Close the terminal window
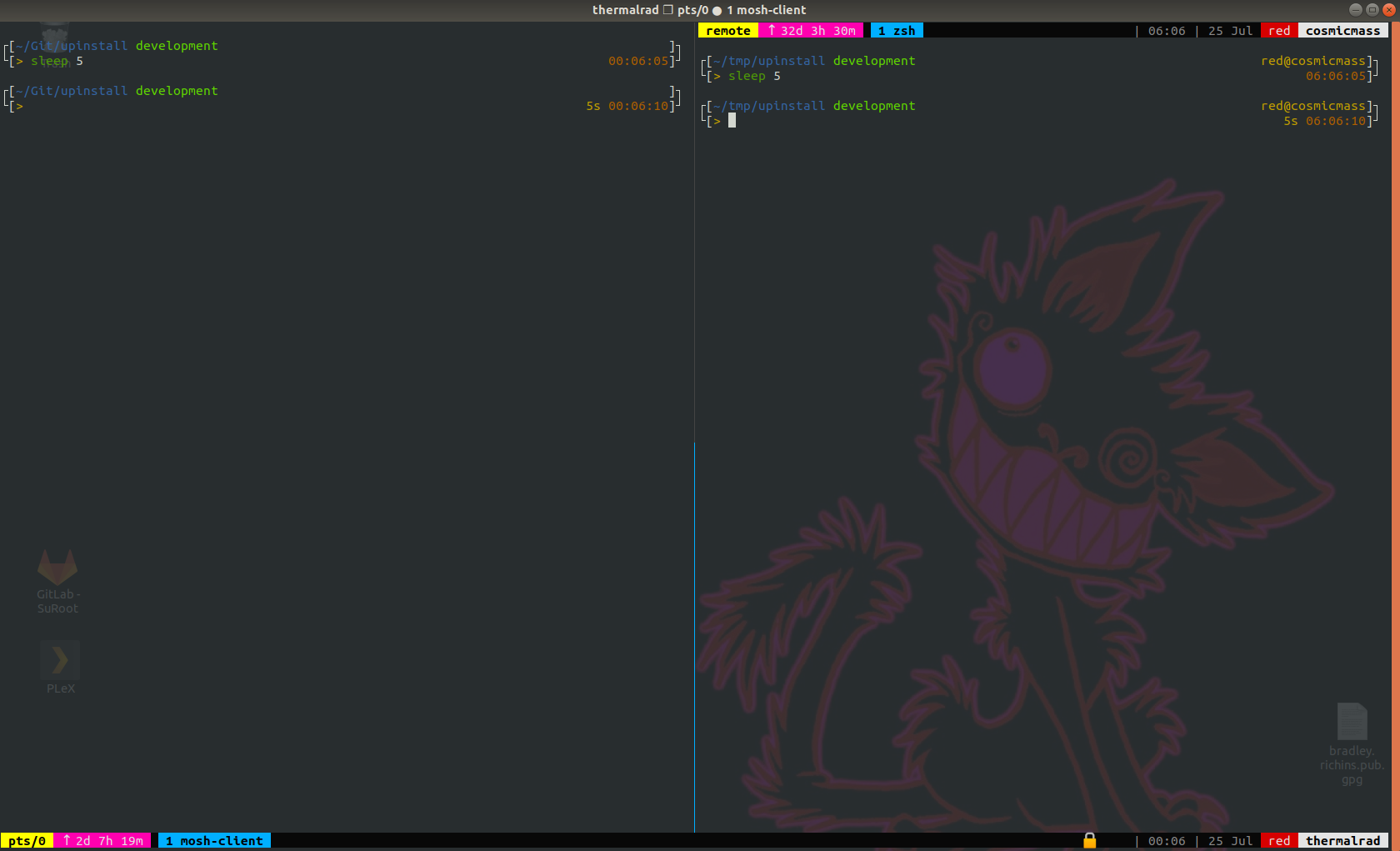Viewport: 1400px width, 851px height. pos(1388,10)
